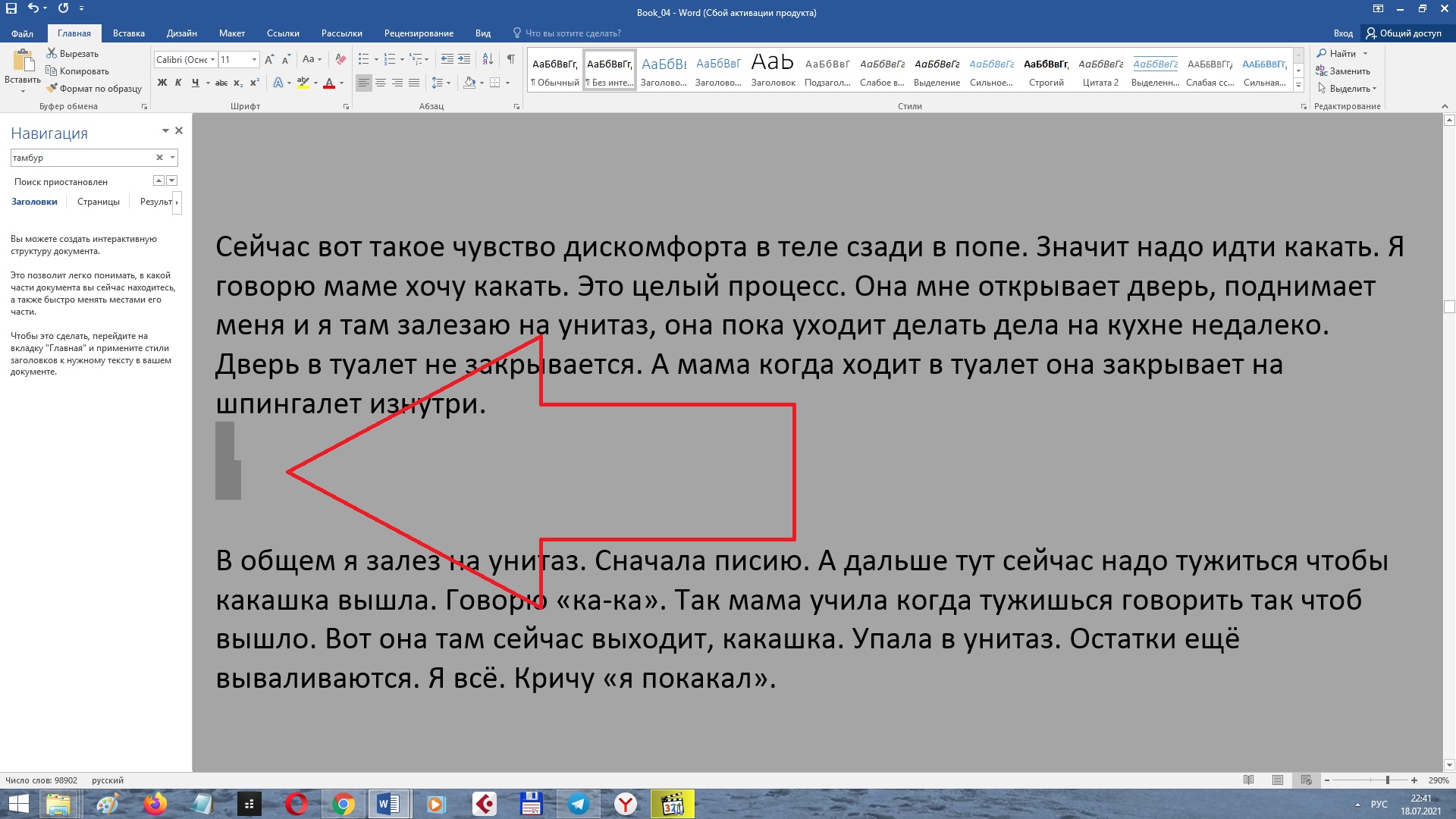The height and width of the screenshot is (819, 1456).
Task: Switch to the Ссылки tab
Action: [x=283, y=33]
